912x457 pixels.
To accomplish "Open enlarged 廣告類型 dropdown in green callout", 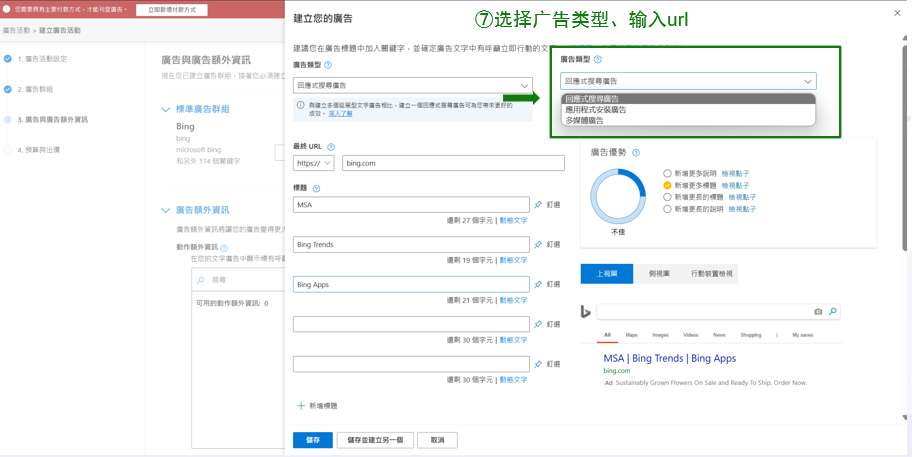I will pyautogui.click(x=688, y=81).
